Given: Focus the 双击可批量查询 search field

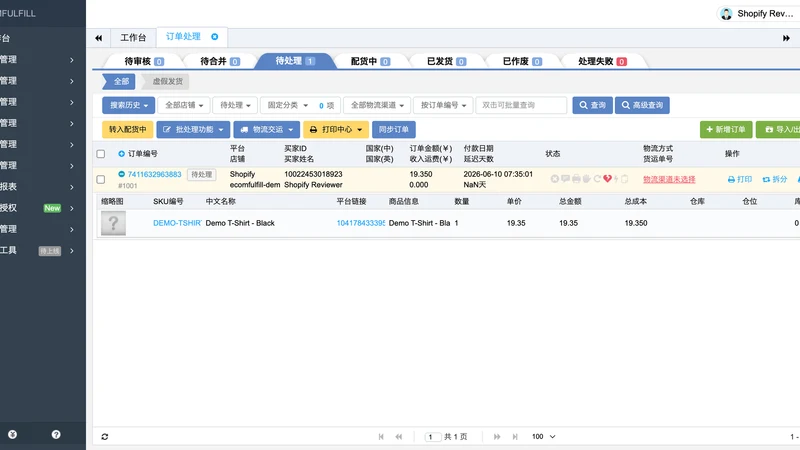Looking at the screenshot, I should point(521,105).
